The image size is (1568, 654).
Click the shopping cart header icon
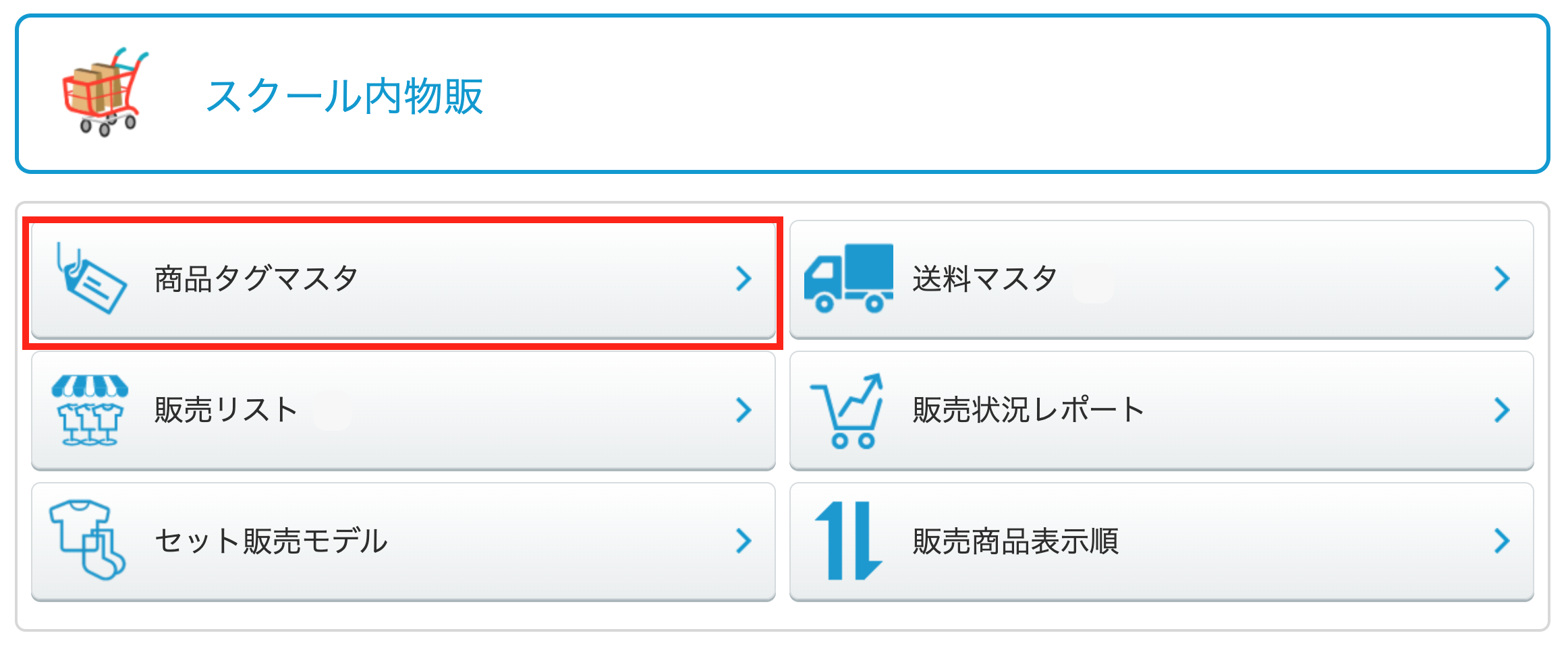point(105,92)
